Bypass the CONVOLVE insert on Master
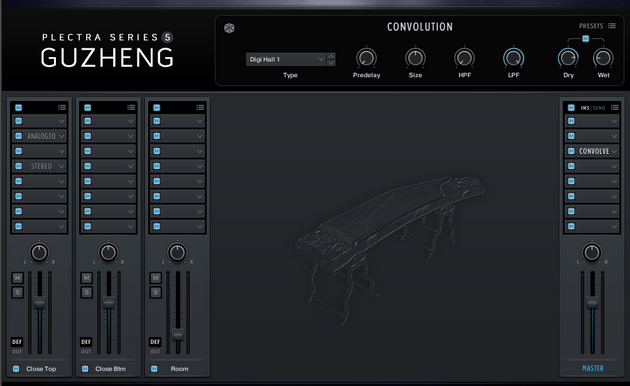This screenshot has height=386, width=630. click(571, 151)
